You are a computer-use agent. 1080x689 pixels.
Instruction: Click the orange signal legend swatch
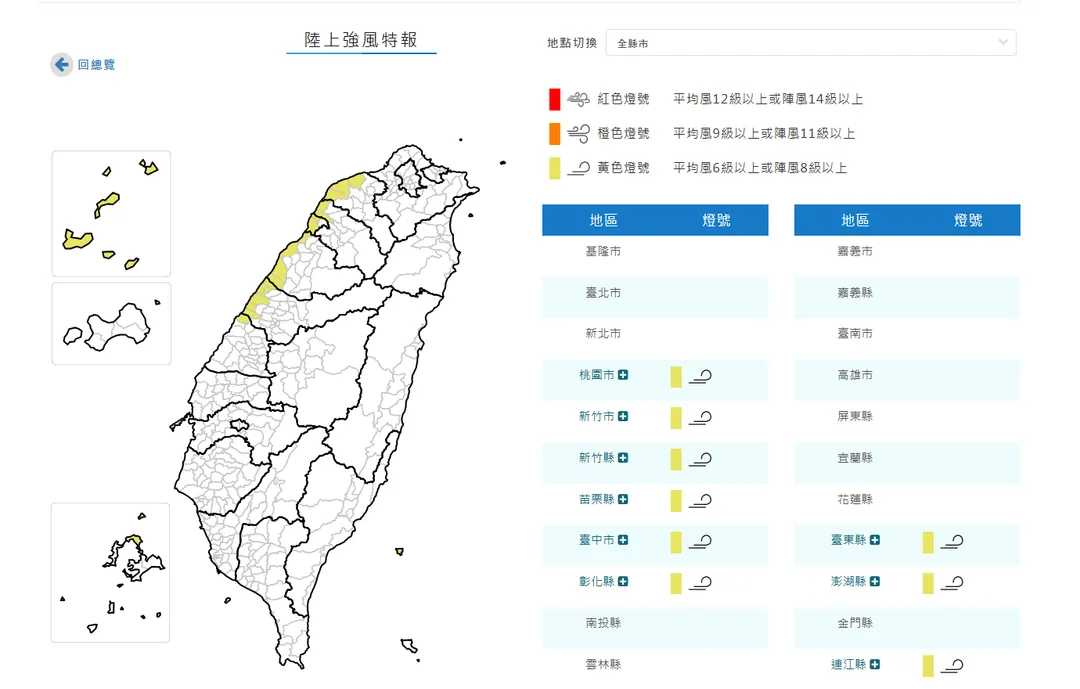click(554, 134)
